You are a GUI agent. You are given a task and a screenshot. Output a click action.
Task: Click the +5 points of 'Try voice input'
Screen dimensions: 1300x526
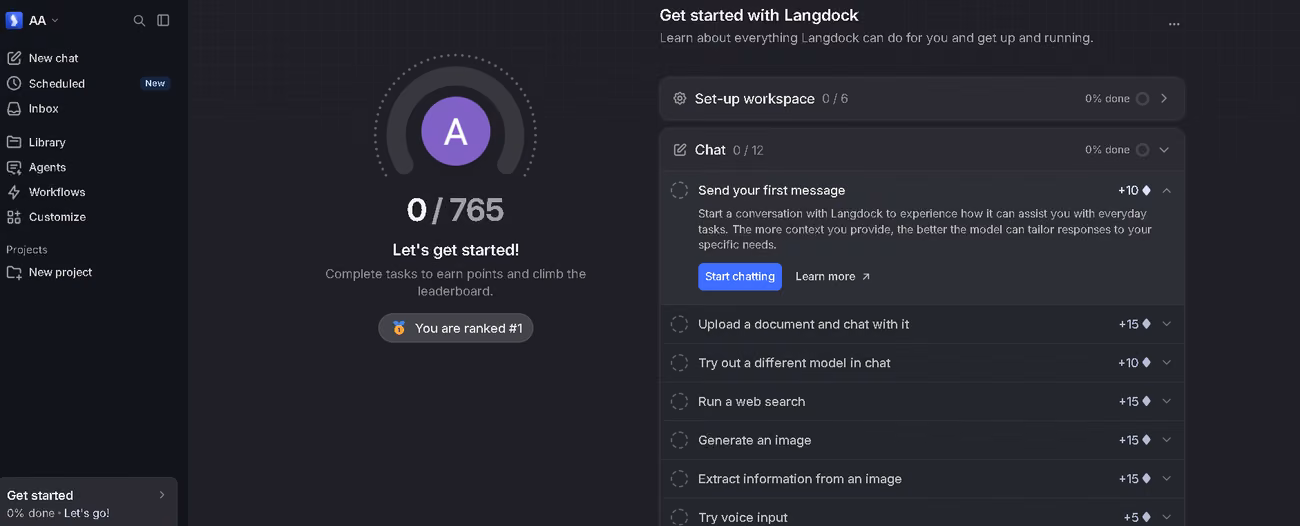click(1138, 517)
